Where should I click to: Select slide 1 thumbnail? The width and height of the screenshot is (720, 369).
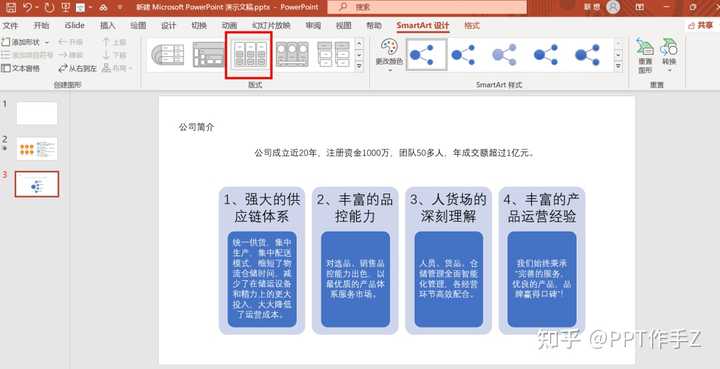tap(37, 113)
